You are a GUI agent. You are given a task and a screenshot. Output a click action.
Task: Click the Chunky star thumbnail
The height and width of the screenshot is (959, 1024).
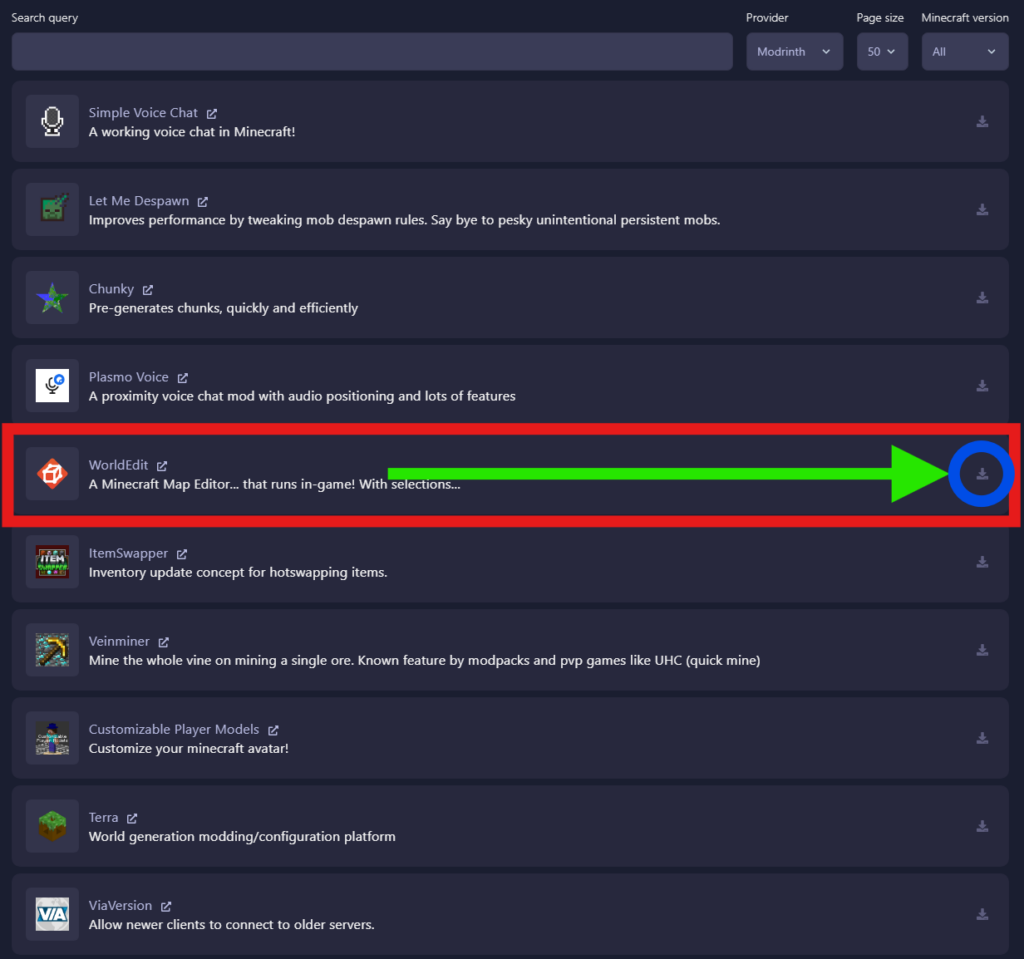click(x=52, y=298)
